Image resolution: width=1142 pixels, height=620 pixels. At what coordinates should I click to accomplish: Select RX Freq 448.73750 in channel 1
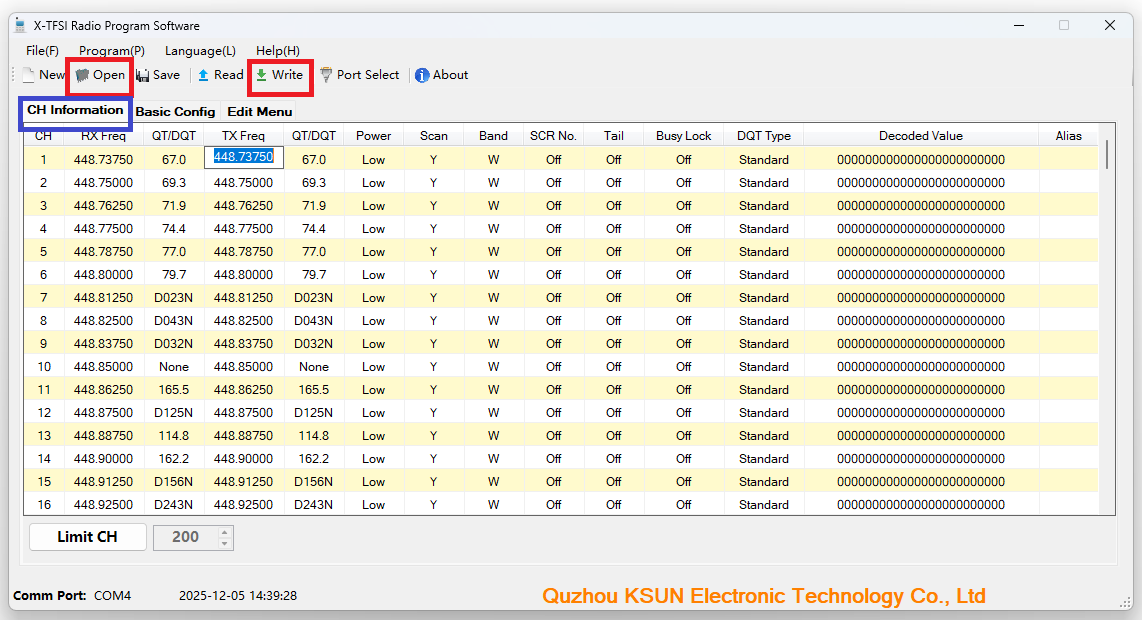103,160
